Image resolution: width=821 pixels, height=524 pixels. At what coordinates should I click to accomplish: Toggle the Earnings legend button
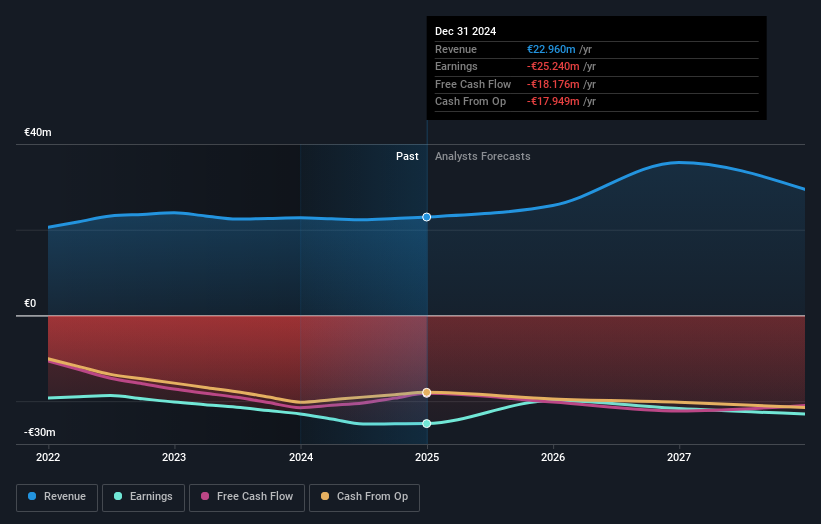pyautogui.click(x=143, y=497)
